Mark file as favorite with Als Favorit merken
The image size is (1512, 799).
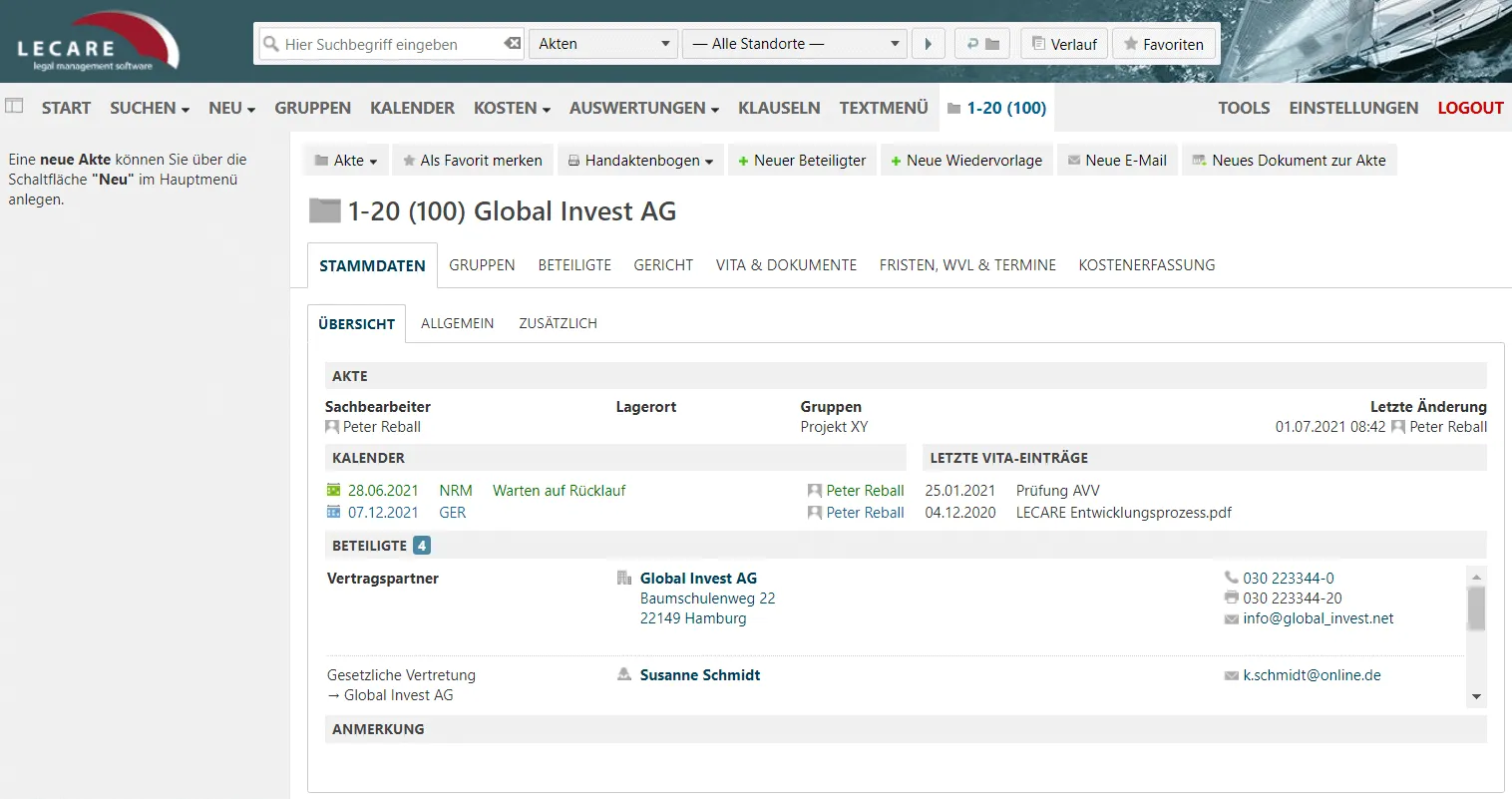472,161
